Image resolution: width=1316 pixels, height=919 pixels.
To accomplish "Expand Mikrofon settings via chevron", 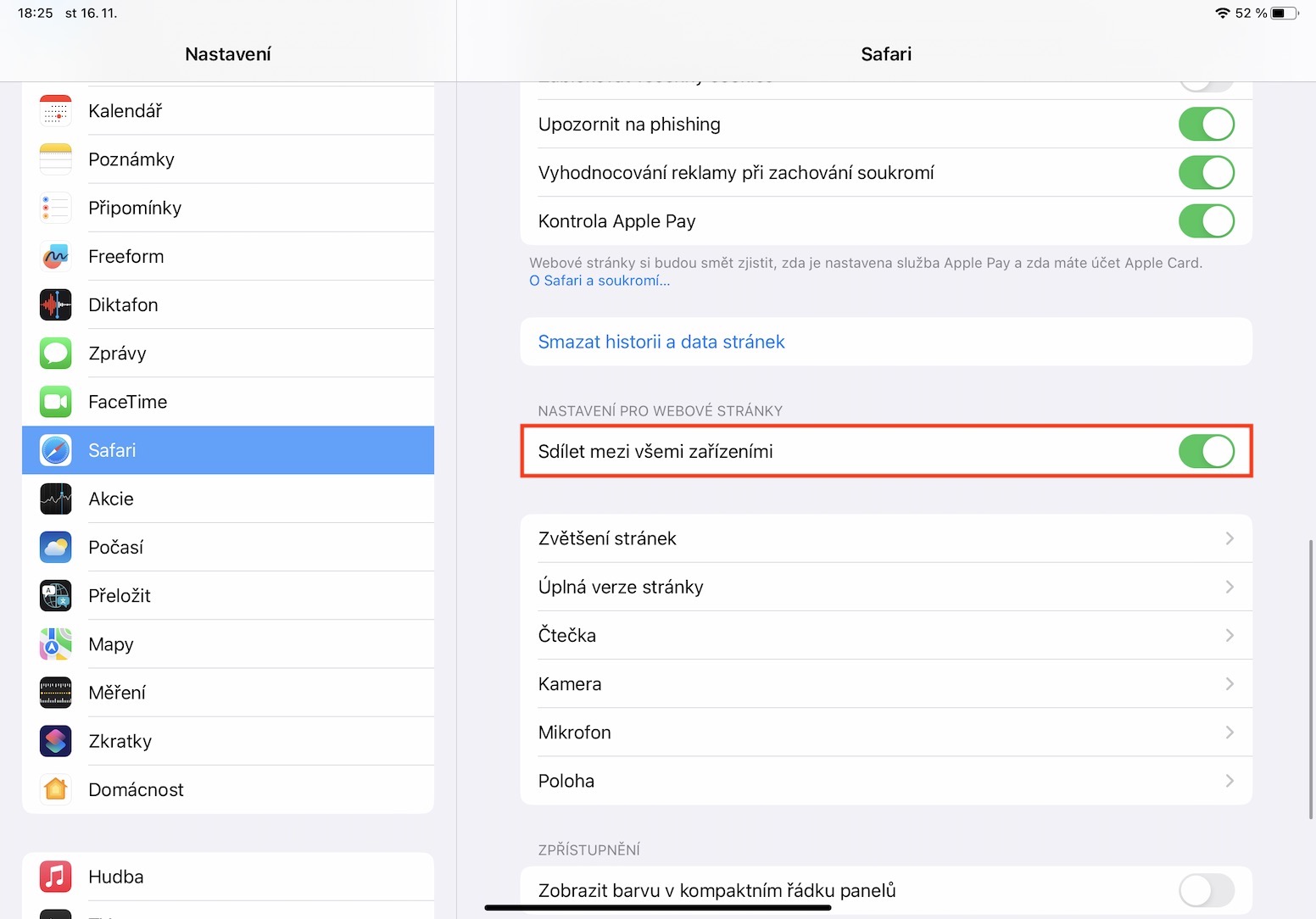I will point(1229,732).
